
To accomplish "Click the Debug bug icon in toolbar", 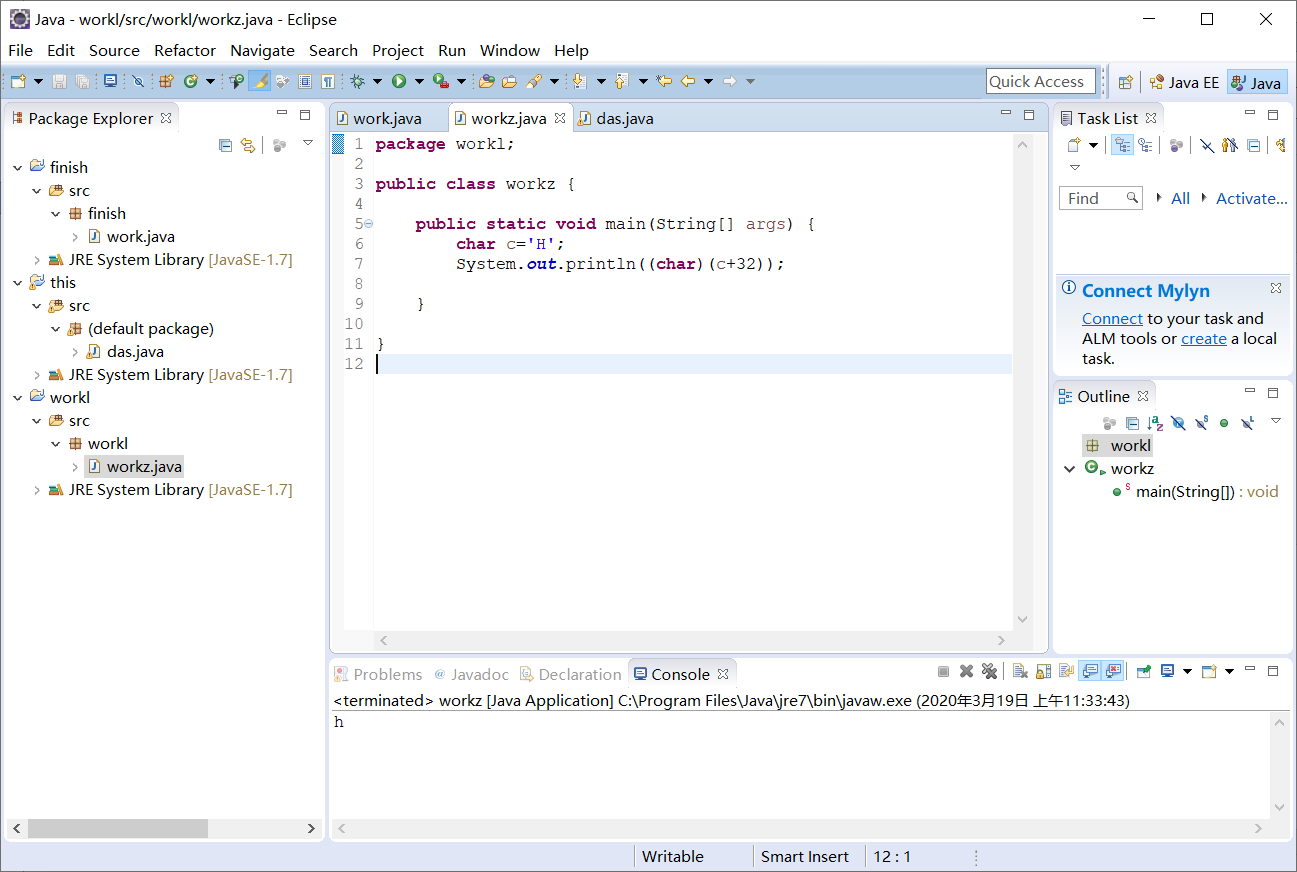I will (357, 81).
